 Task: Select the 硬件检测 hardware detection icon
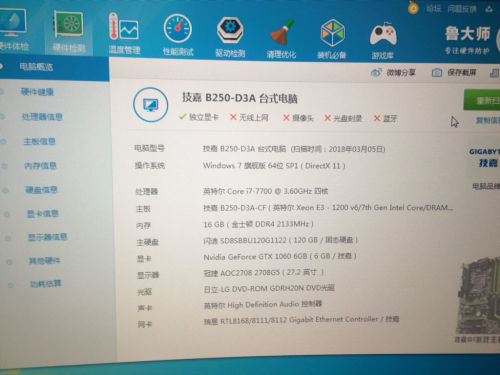point(69,25)
